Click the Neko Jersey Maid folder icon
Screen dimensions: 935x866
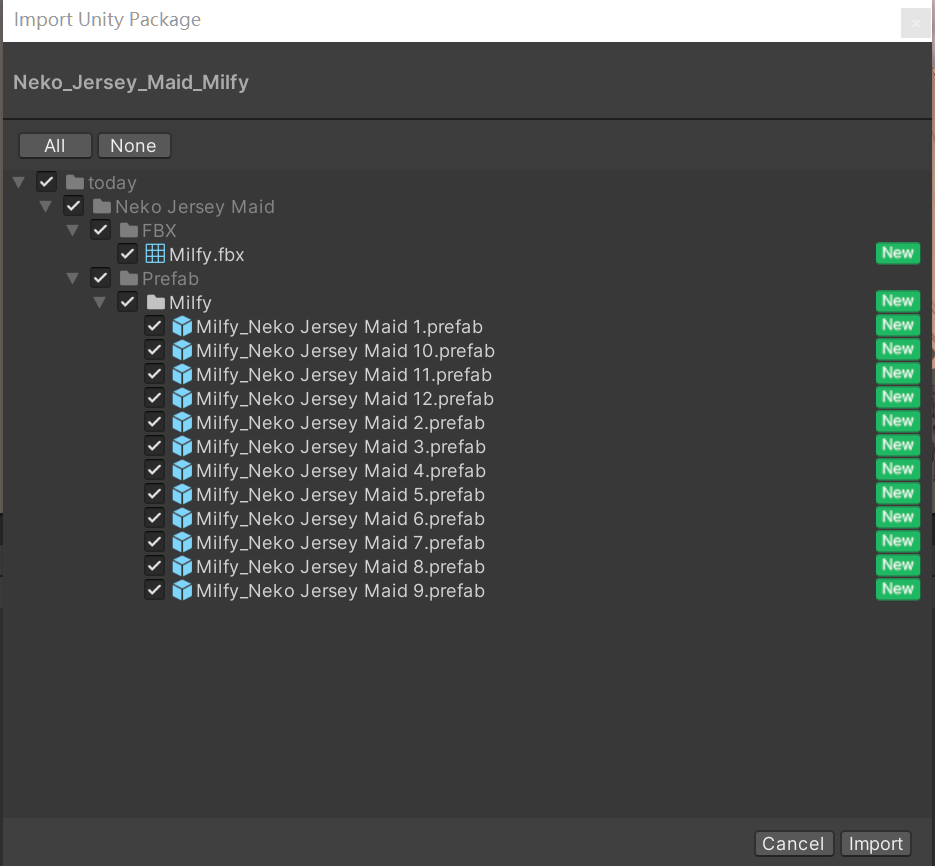tap(101, 207)
